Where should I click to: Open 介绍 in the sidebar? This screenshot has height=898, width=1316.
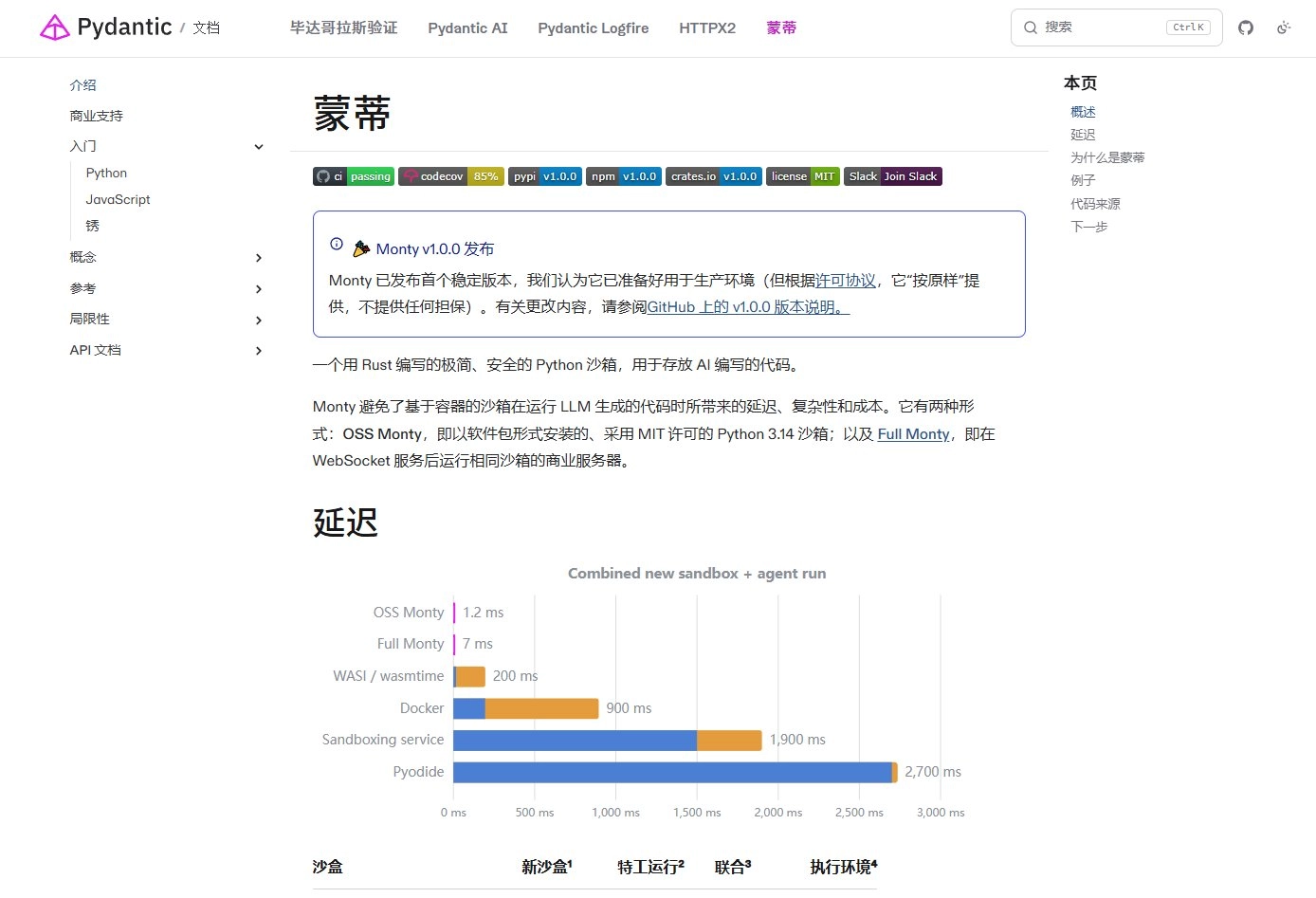[83, 85]
